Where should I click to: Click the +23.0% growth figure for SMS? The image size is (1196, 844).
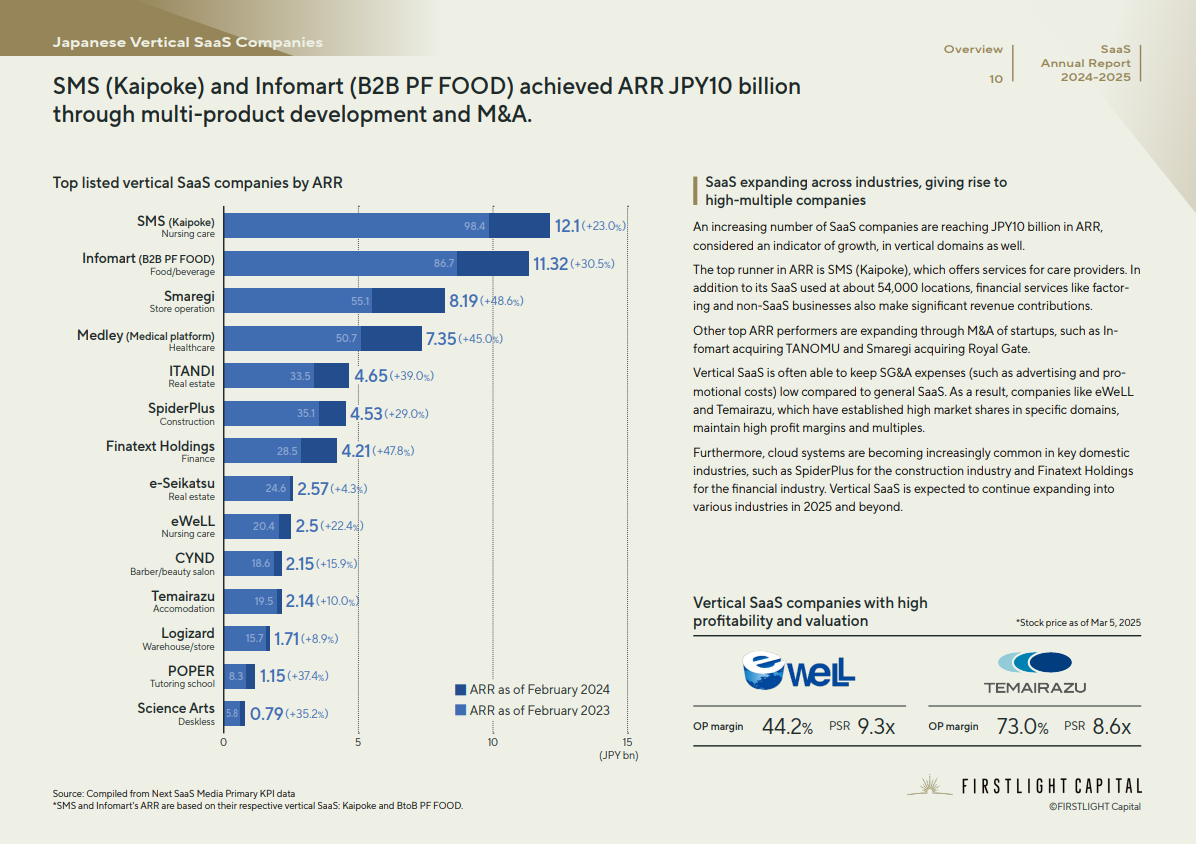coord(603,226)
